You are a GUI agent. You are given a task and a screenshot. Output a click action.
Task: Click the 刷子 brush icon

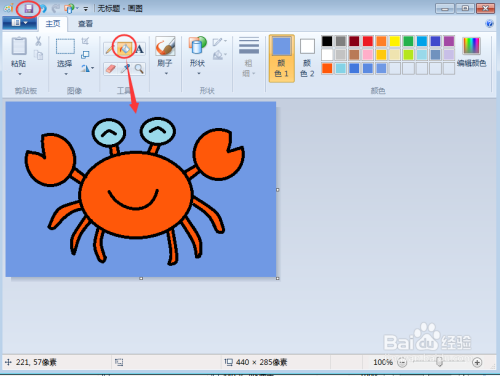pyautogui.click(x=165, y=46)
